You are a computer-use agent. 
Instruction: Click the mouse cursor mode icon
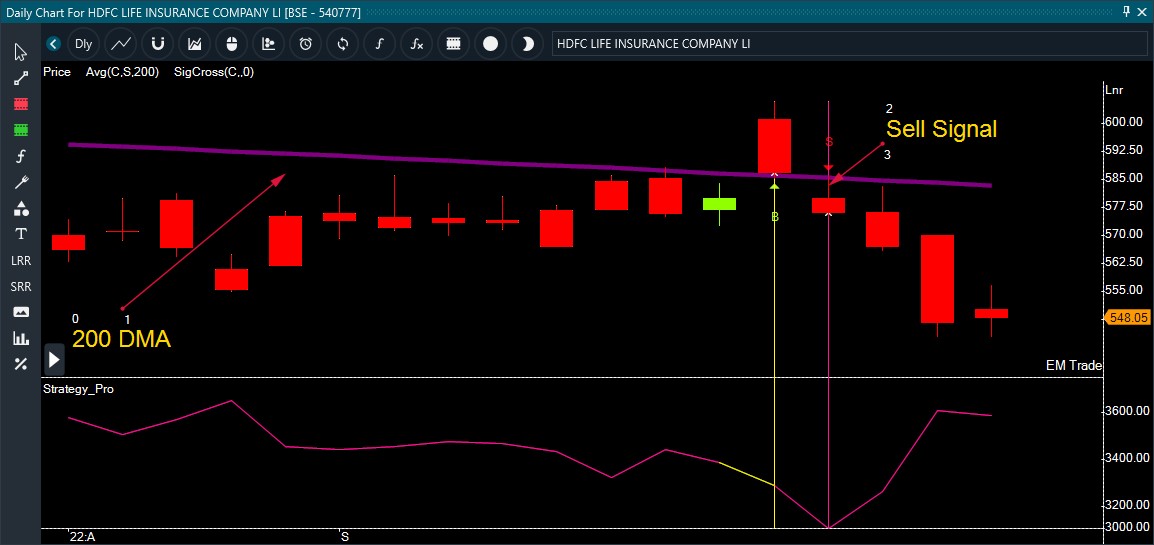tap(232, 44)
